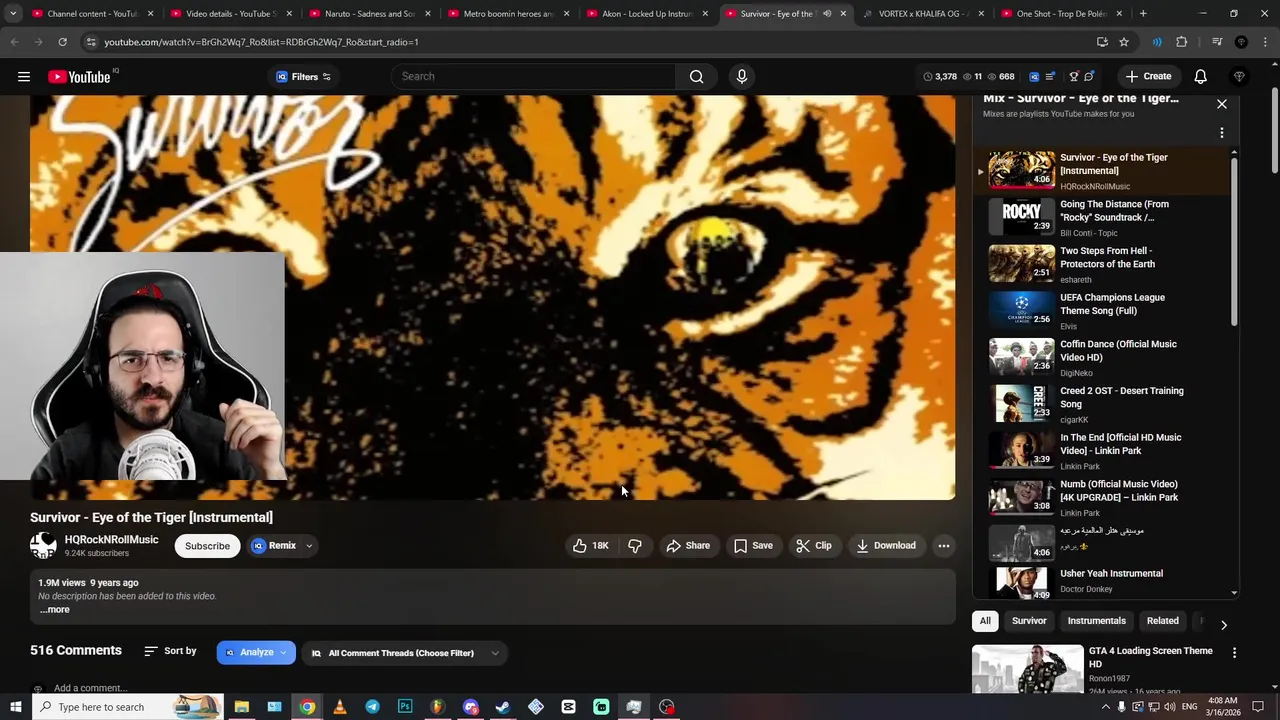
Task: Go to YouTube home via logo
Action: pyautogui.click(x=79, y=77)
